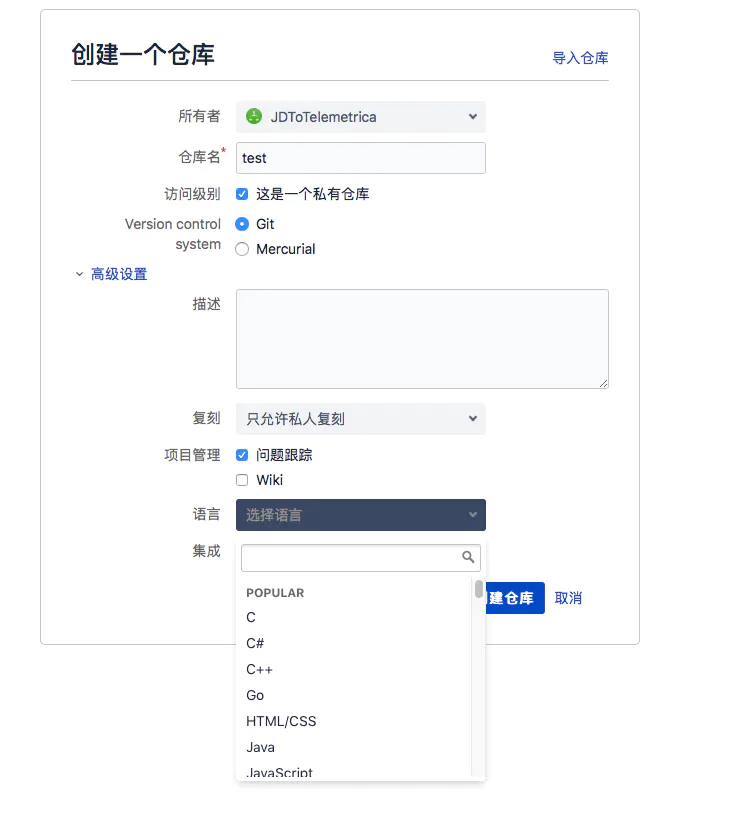
Task: Open the 所有者 dropdown
Action: (360, 116)
